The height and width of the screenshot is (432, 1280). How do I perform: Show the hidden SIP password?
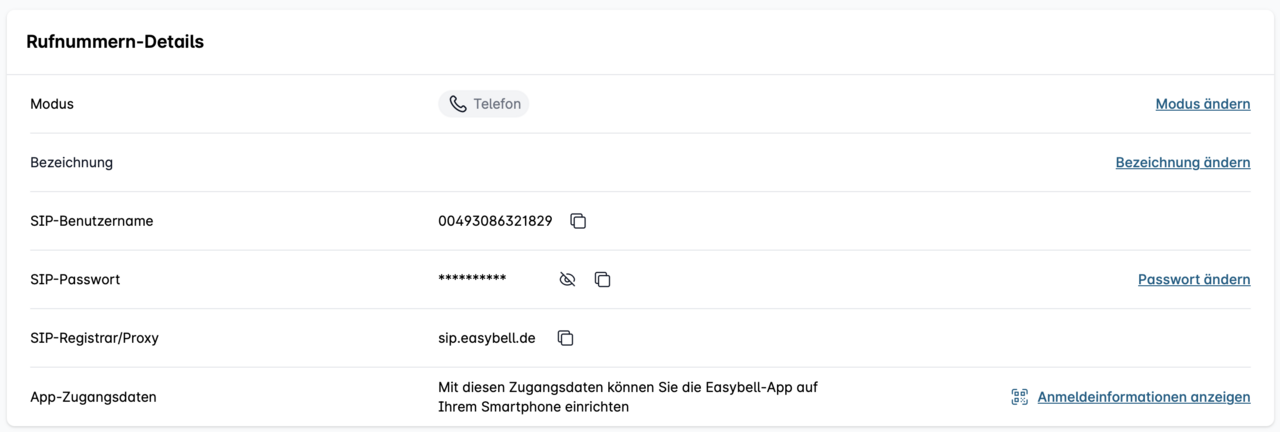567,280
